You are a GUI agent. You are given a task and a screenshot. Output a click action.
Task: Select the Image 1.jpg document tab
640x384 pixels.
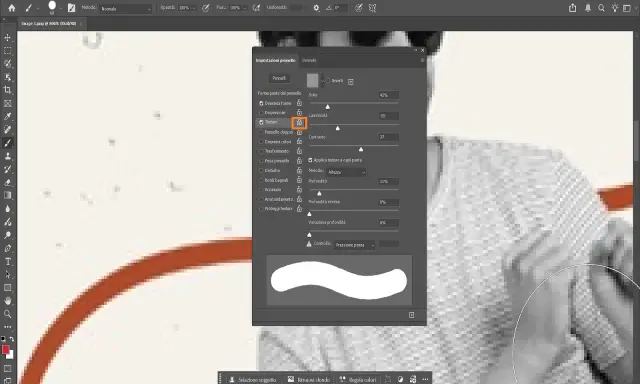[49, 24]
